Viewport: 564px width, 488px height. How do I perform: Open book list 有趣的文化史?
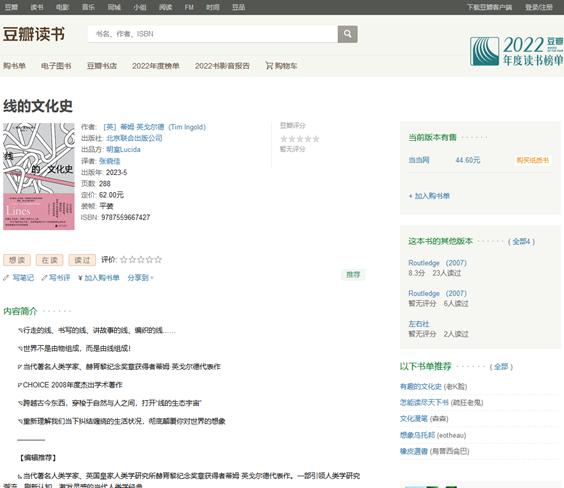[x=420, y=387]
